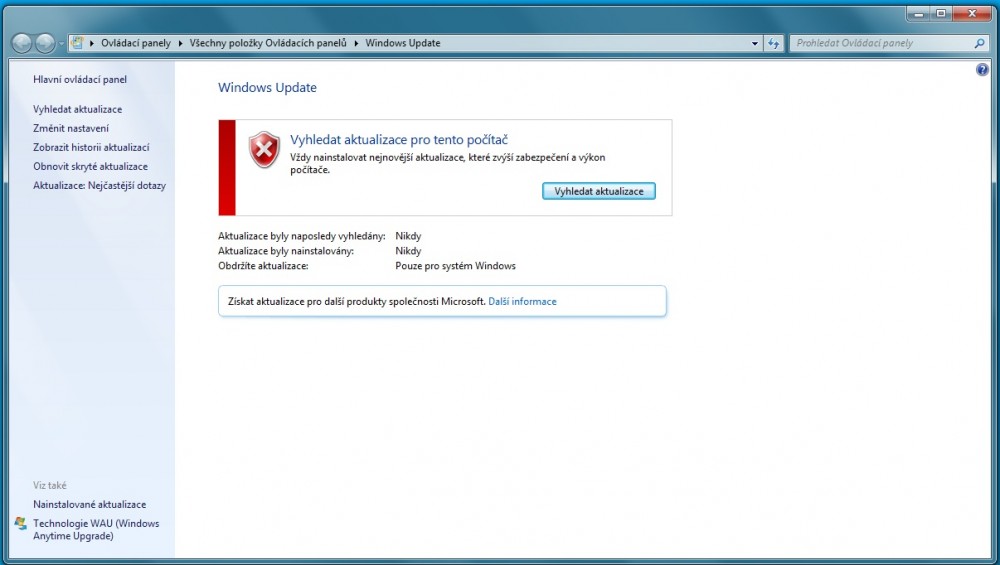
Task: Click the red shield error icon
Action: [x=264, y=150]
